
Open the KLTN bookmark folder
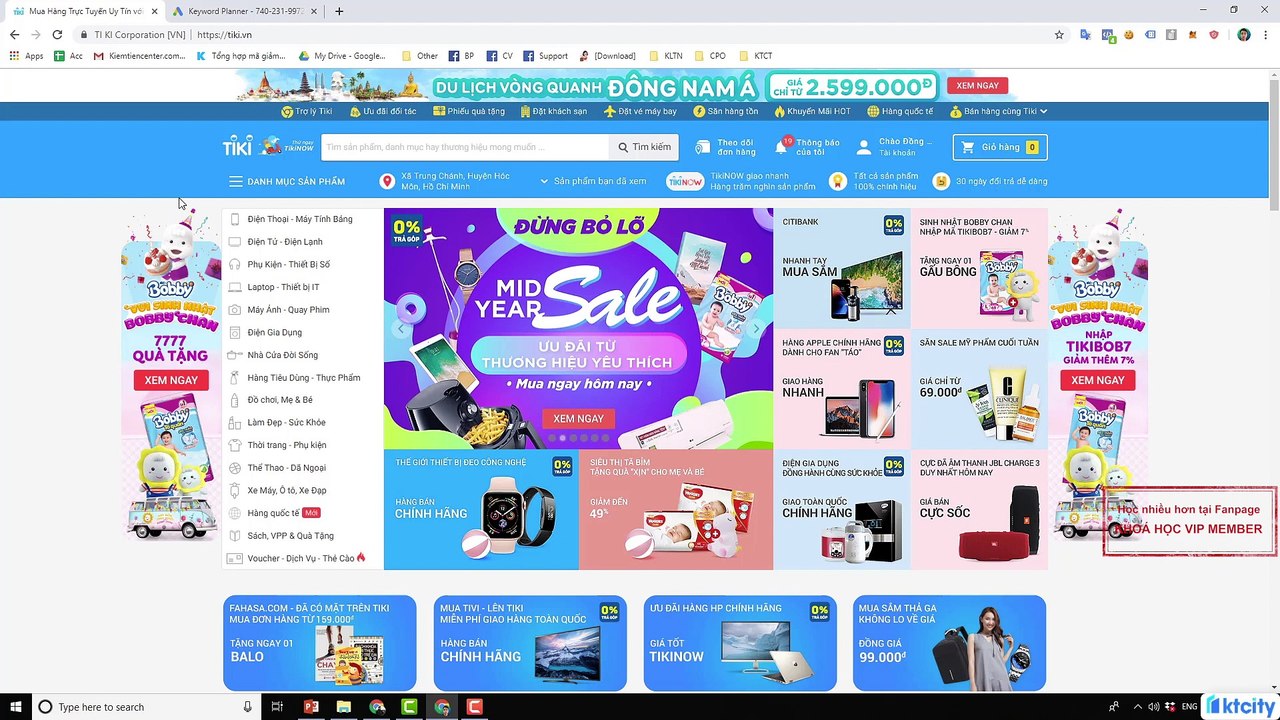[665, 56]
